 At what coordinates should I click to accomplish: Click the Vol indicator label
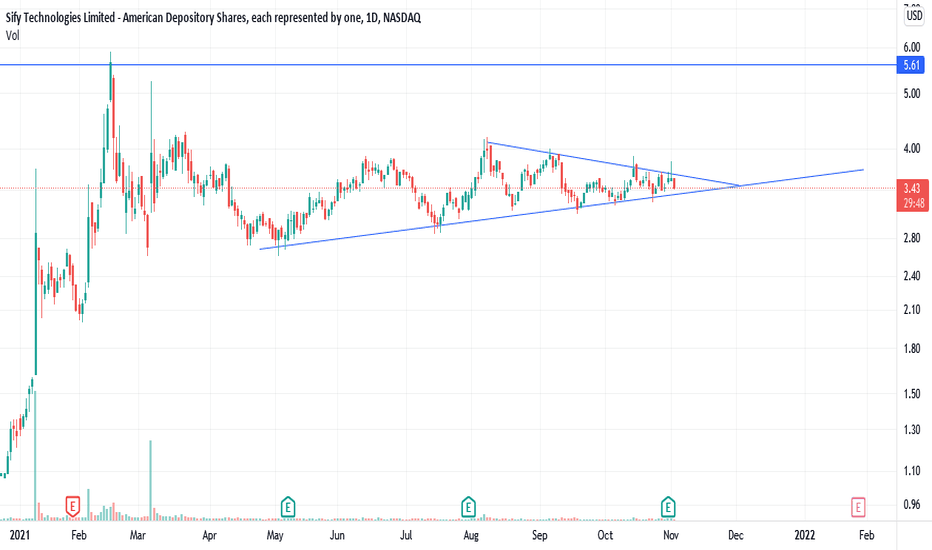[12, 36]
